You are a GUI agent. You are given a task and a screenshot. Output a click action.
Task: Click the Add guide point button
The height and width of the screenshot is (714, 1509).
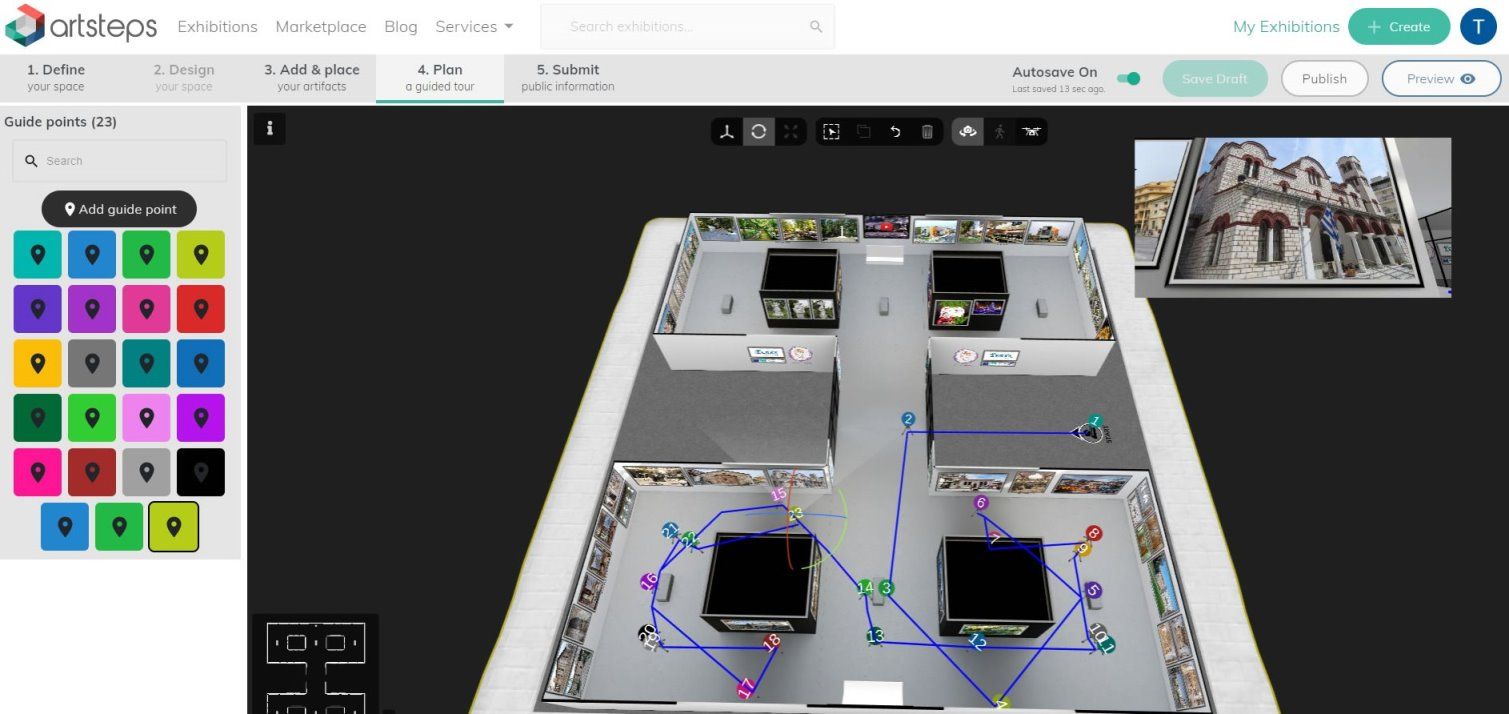tap(119, 209)
